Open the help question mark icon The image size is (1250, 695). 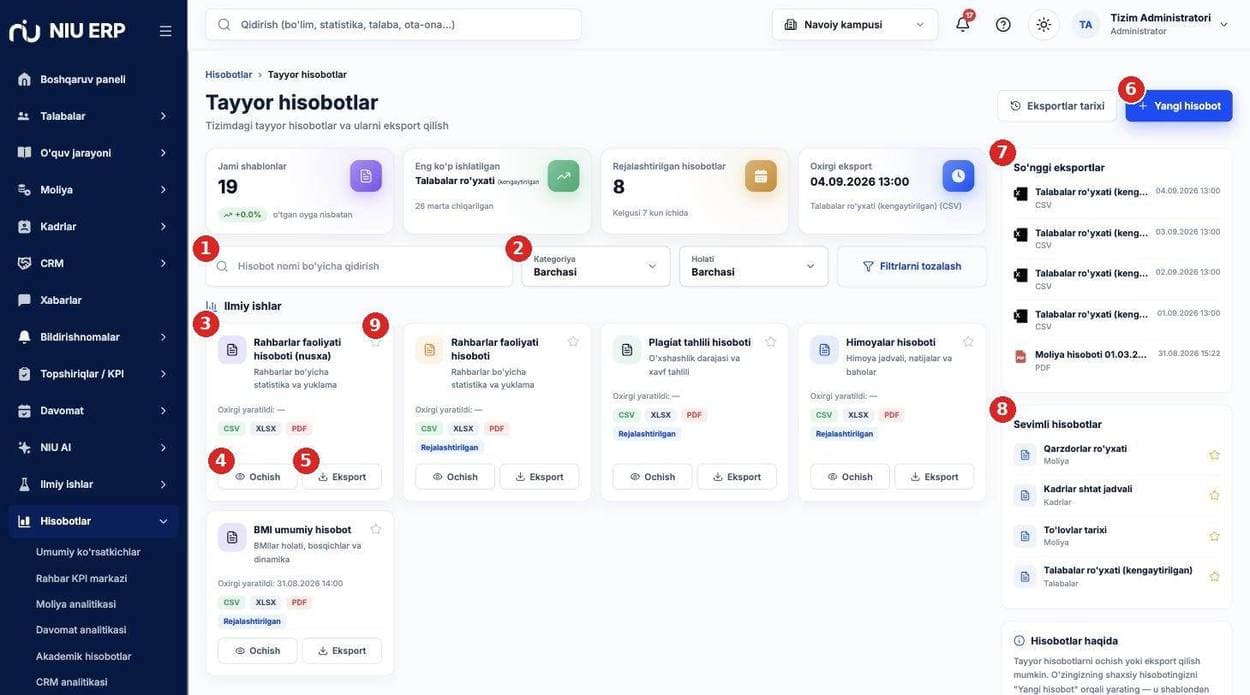coord(1003,24)
